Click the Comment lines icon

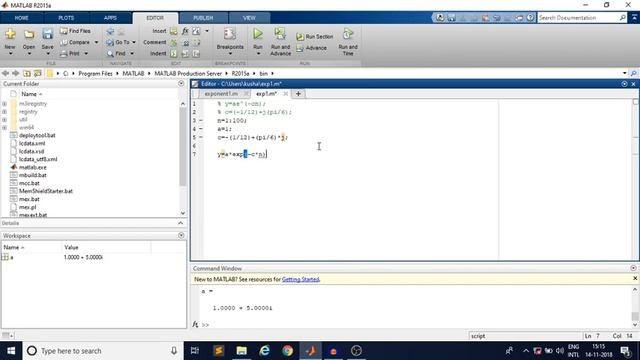[173, 42]
